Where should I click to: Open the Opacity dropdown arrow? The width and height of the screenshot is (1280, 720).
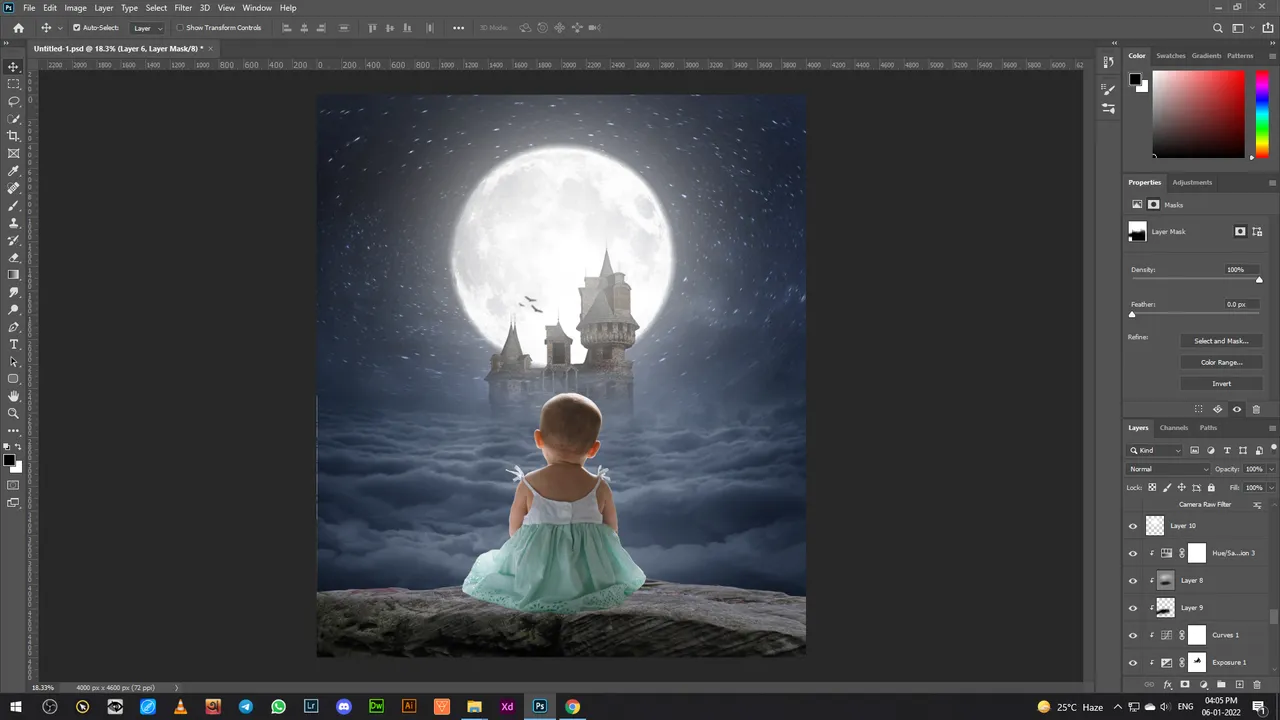point(1271,469)
